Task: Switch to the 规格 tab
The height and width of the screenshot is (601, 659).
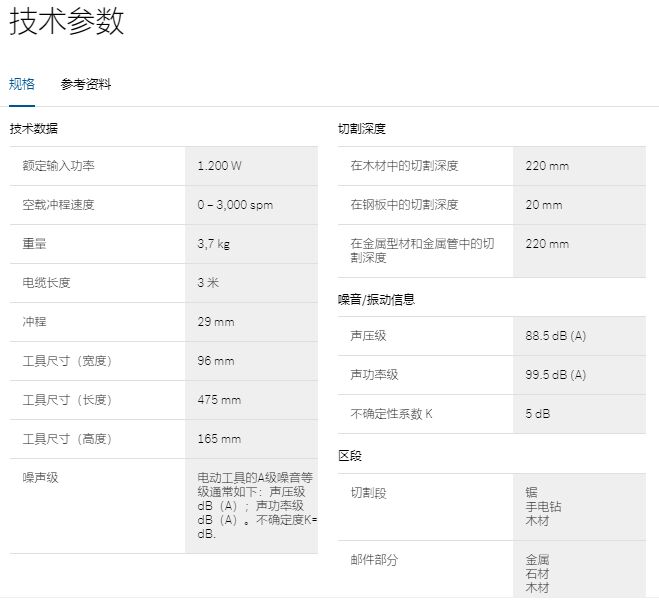Action: tap(22, 84)
